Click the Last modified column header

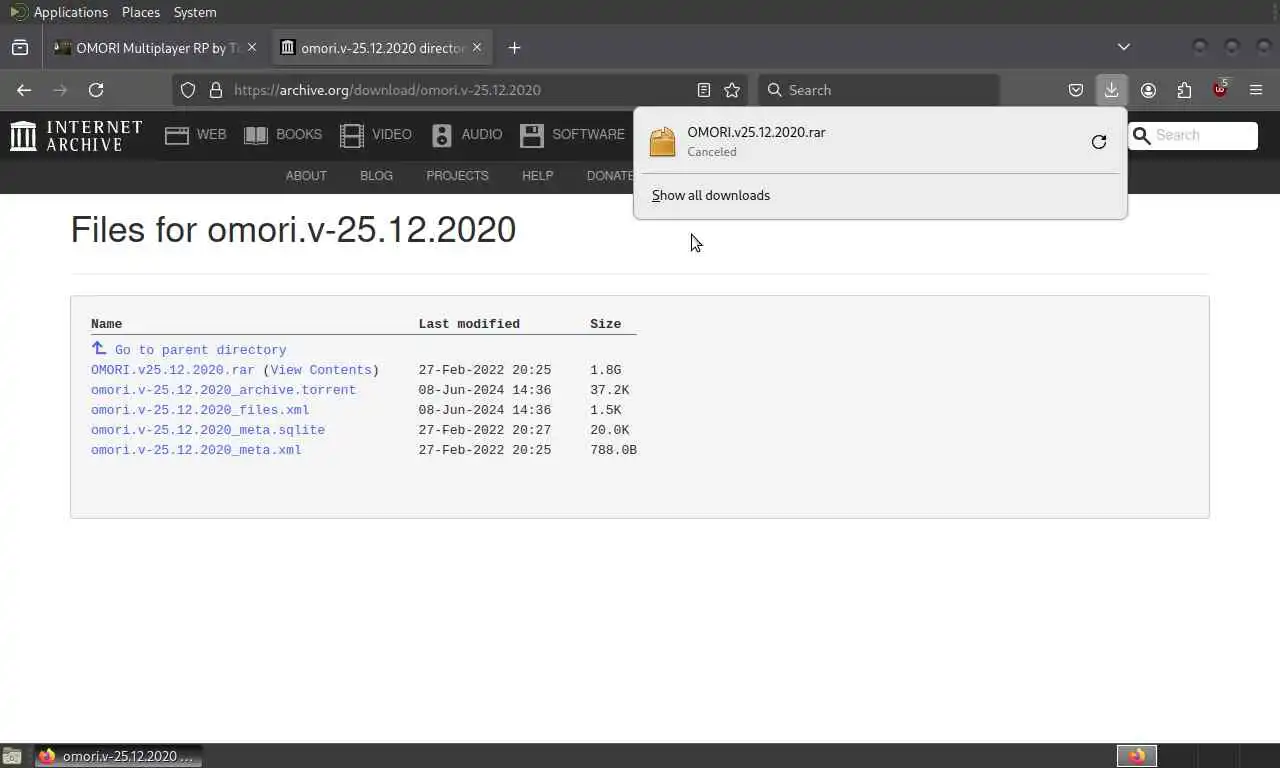pyautogui.click(x=469, y=324)
